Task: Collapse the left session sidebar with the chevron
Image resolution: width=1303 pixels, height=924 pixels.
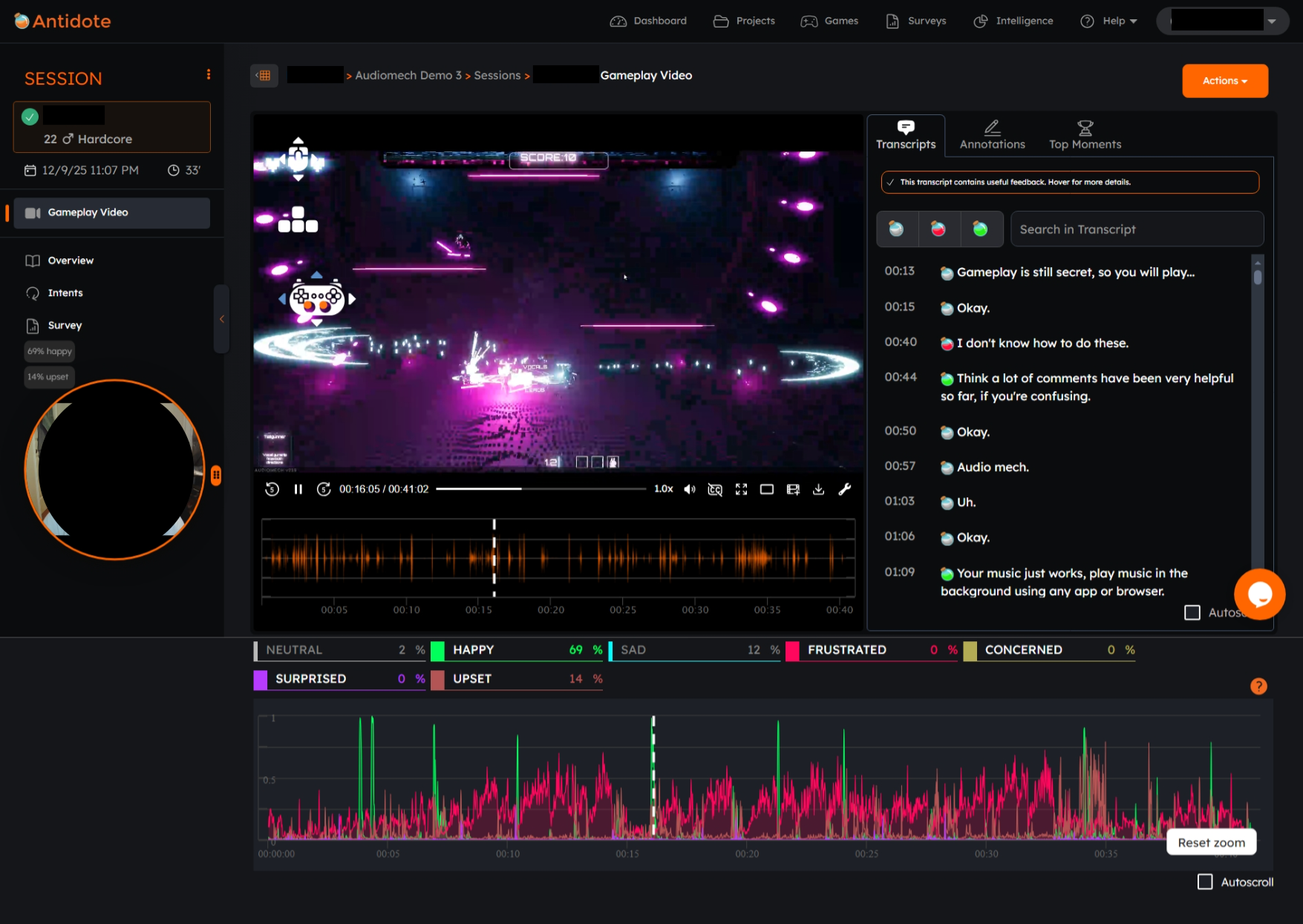Action: point(221,318)
